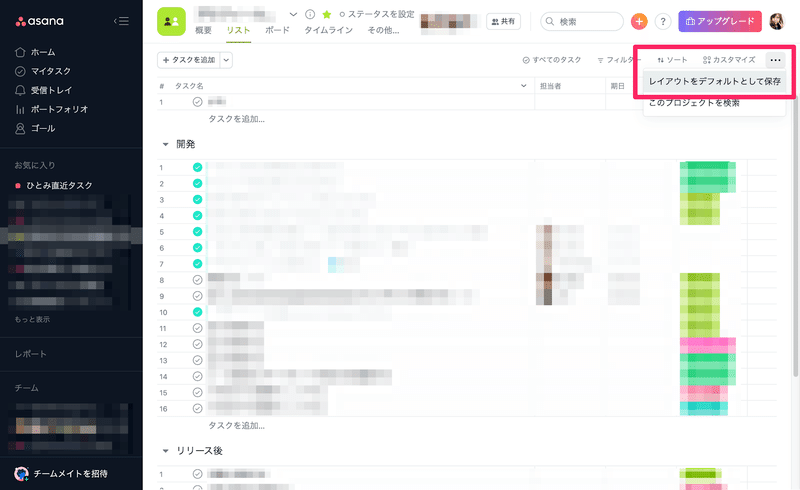The image size is (800, 490).
Task: Click the star favorite icon in the header
Action: (x=327, y=14)
